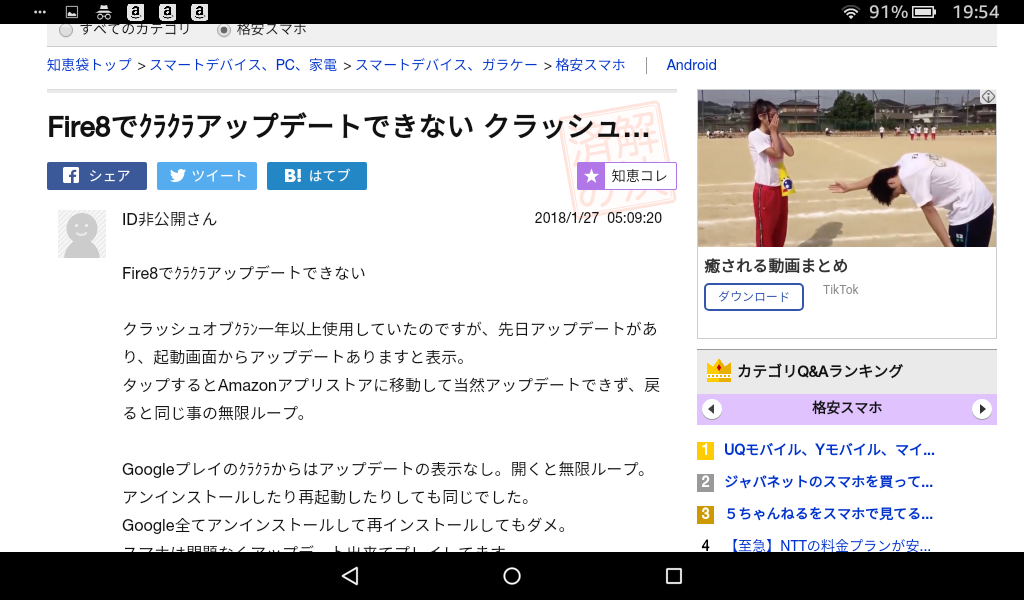The image size is (1024, 600).
Task: Select the 格安スマホ radio button
Action: click(224, 29)
